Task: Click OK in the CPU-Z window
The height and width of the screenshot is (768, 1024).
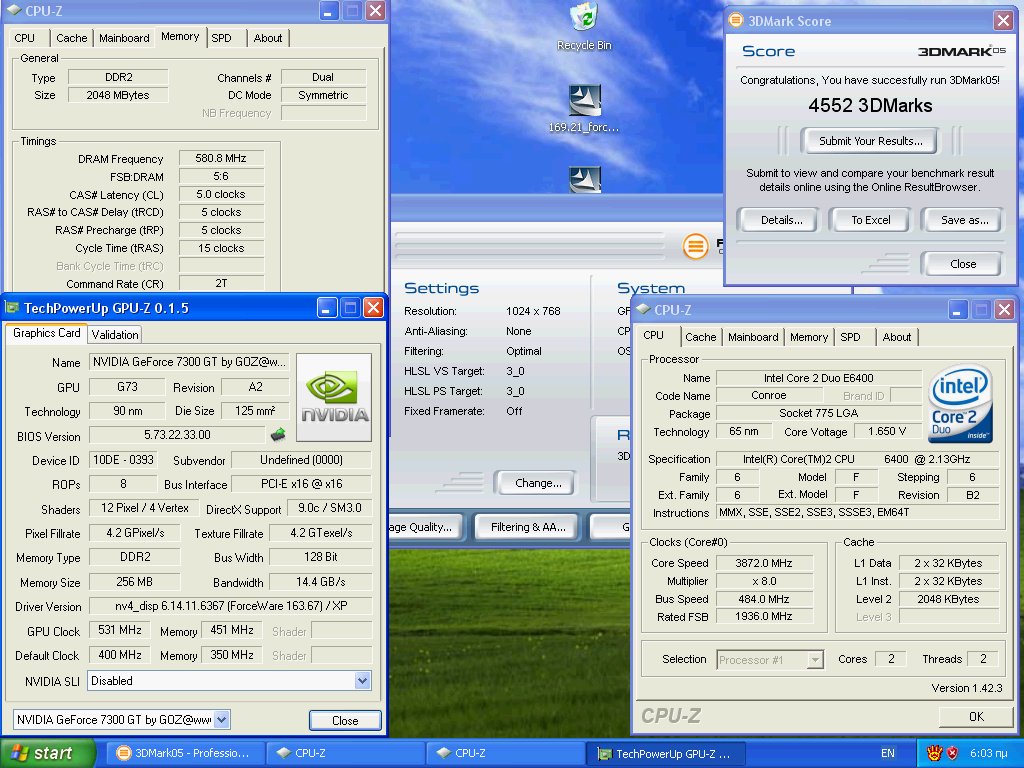Action: coord(976,716)
